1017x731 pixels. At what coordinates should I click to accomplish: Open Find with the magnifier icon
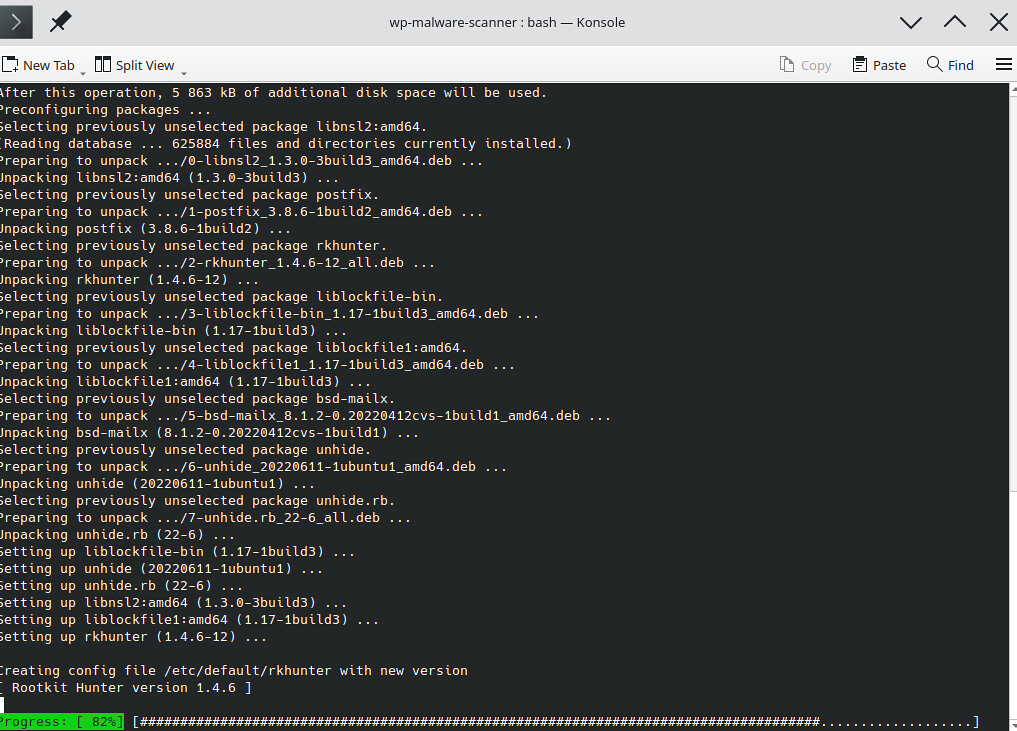[x=934, y=65]
